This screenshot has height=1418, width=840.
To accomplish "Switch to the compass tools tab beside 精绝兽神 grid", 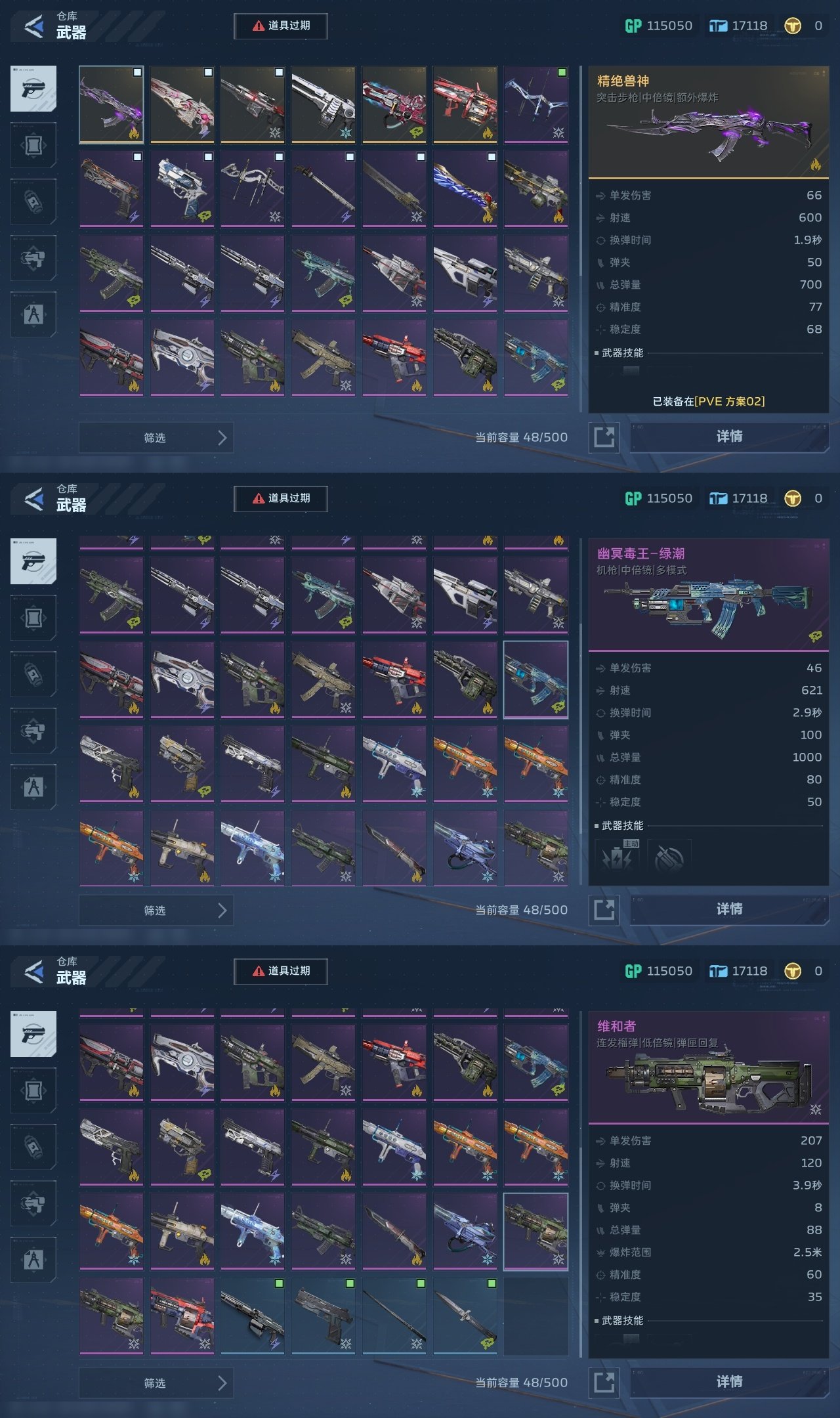I will (x=33, y=314).
